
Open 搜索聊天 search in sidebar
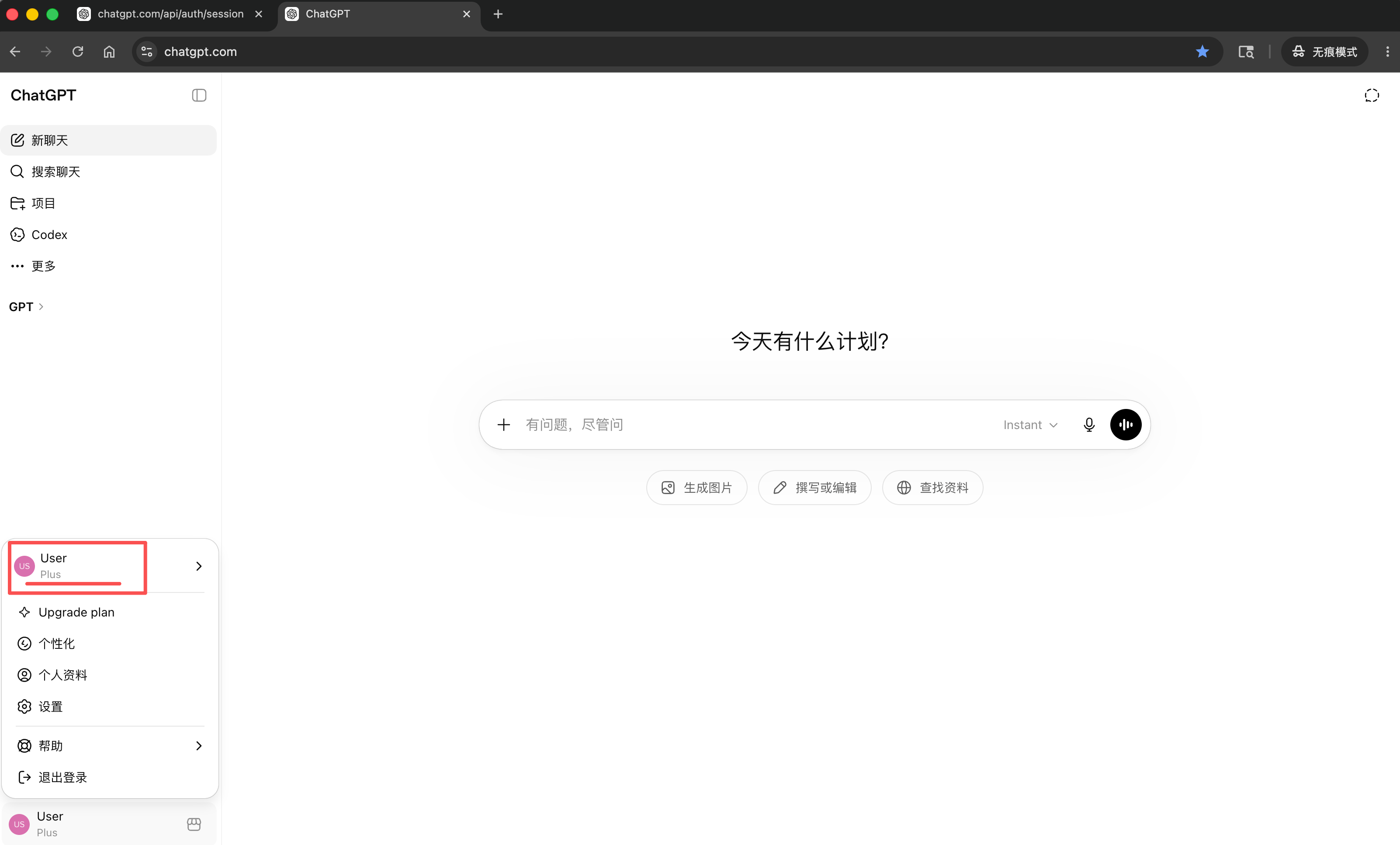tap(108, 172)
